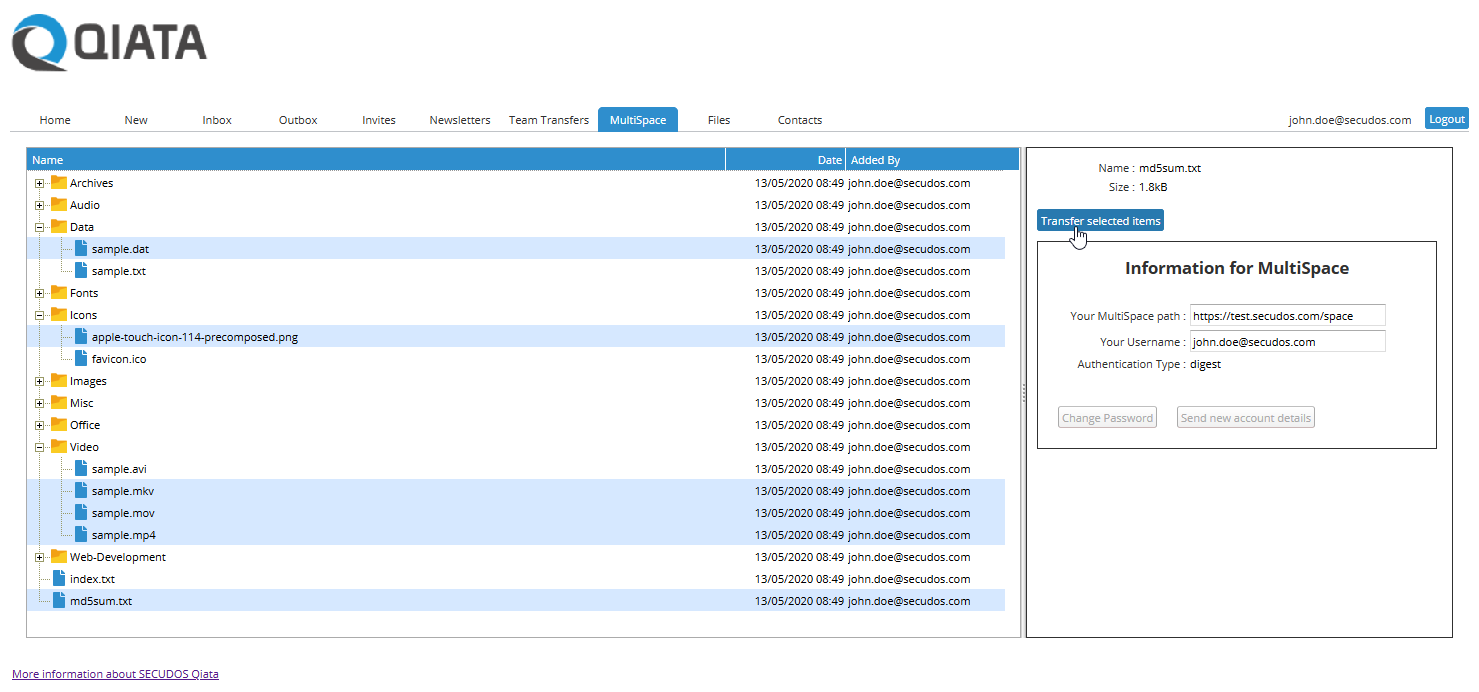Click the MultiSpace path input field
The image size is (1479, 692).
[x=1287, y=316]
